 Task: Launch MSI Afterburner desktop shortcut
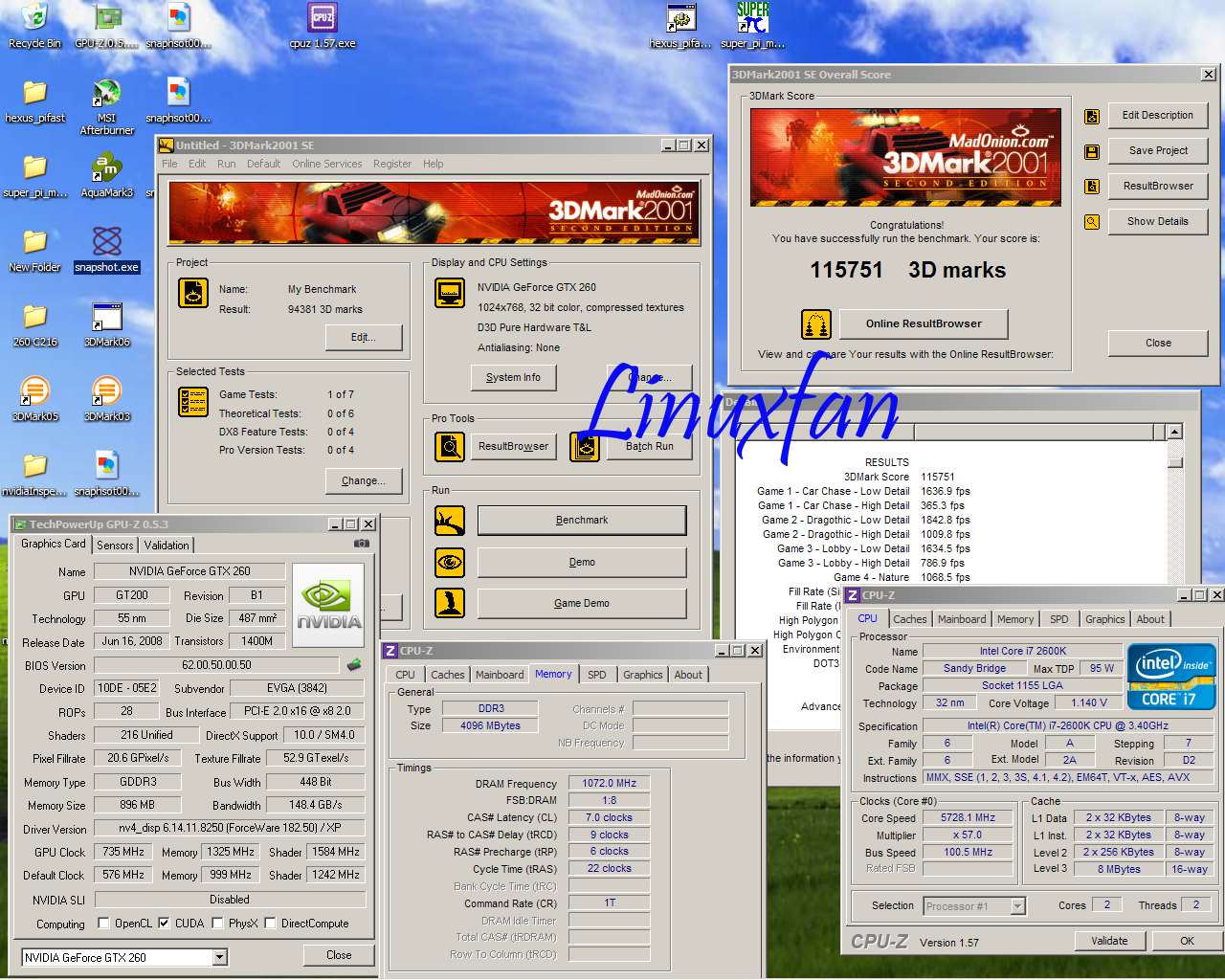point(106,107)
